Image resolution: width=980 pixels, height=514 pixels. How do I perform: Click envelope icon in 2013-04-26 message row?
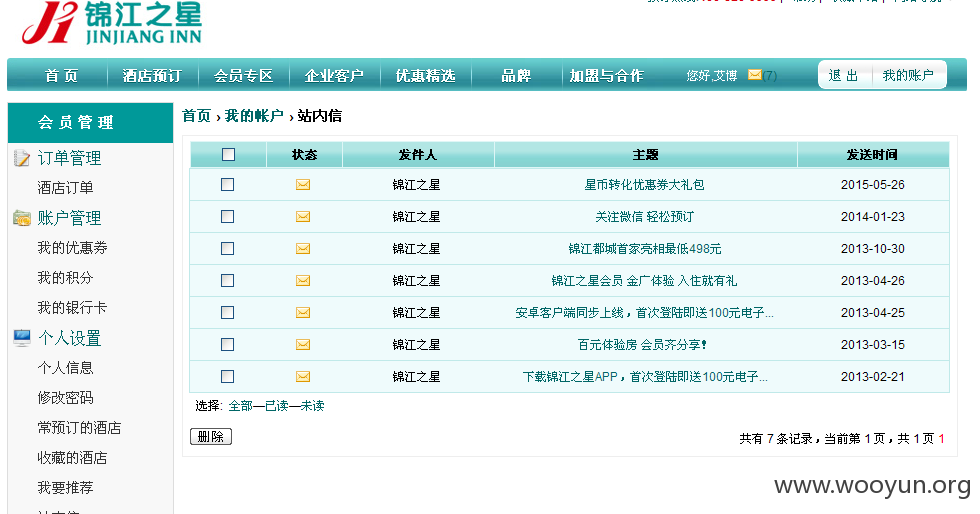tap(303, 280)
